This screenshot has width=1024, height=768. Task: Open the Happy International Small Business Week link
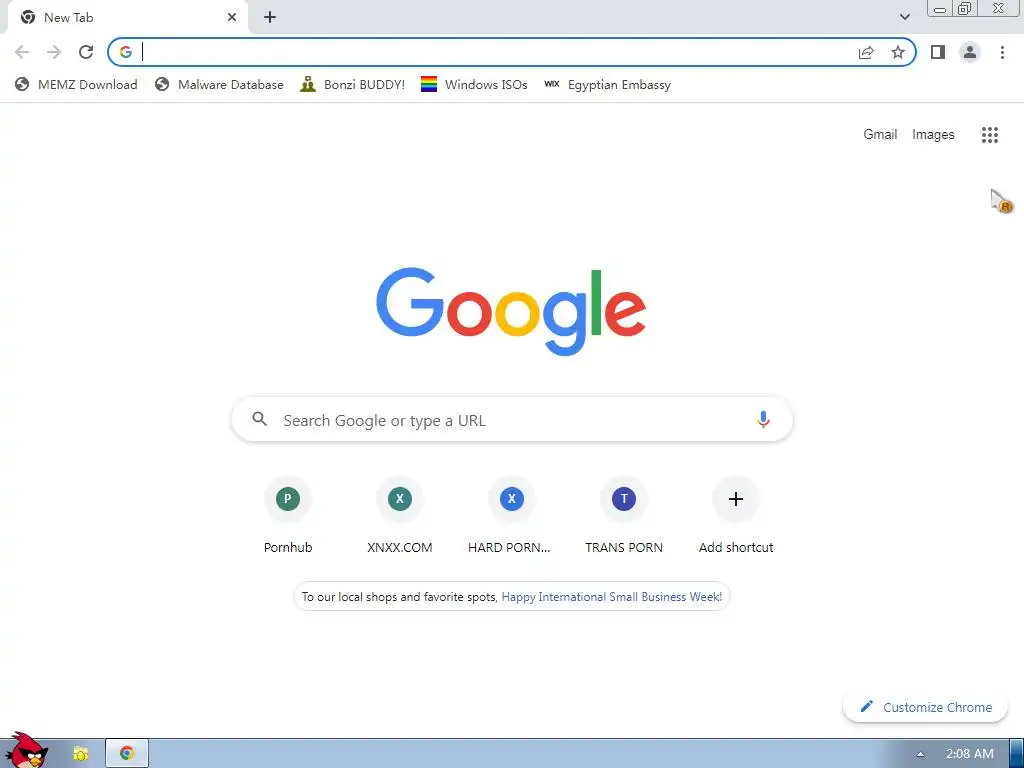point(611,596)
